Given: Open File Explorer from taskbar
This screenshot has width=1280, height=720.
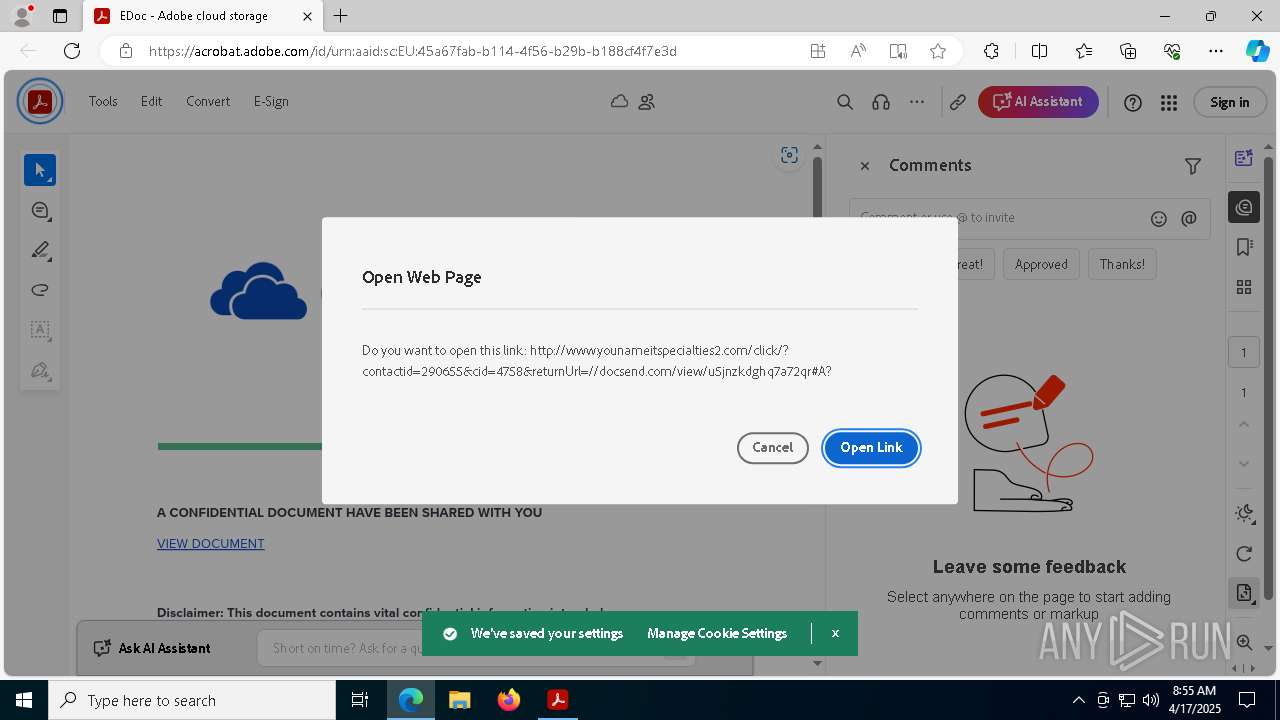Looking at the screenshot, I should click(x=459, y=700).
